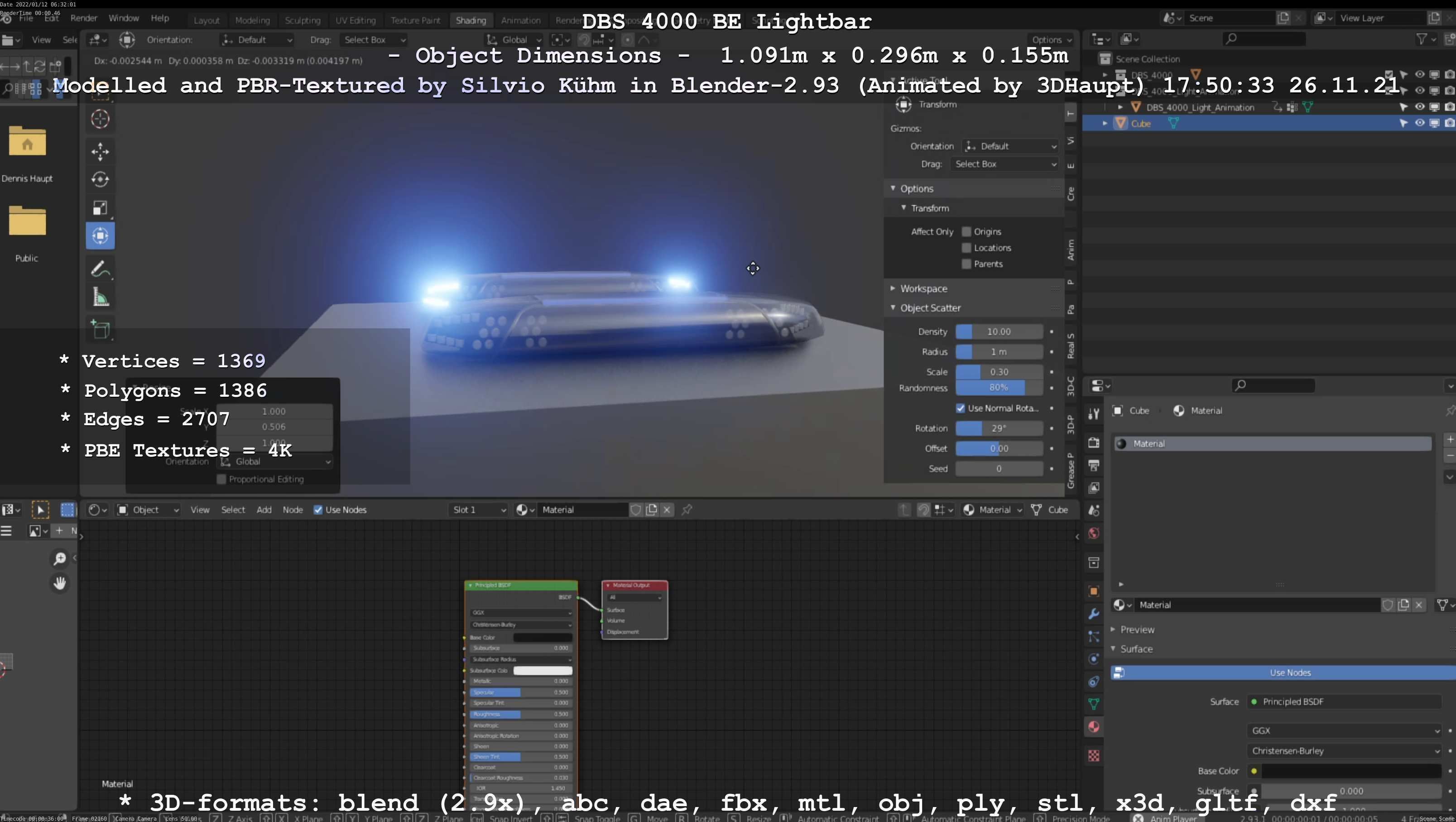Switch to the Shading workspace tab
The height and width of the screenshot is (822, 1456).
(x=471, y=20)
